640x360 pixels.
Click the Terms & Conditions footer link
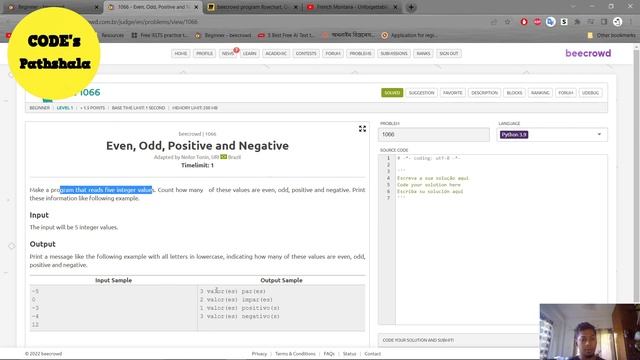295,354
